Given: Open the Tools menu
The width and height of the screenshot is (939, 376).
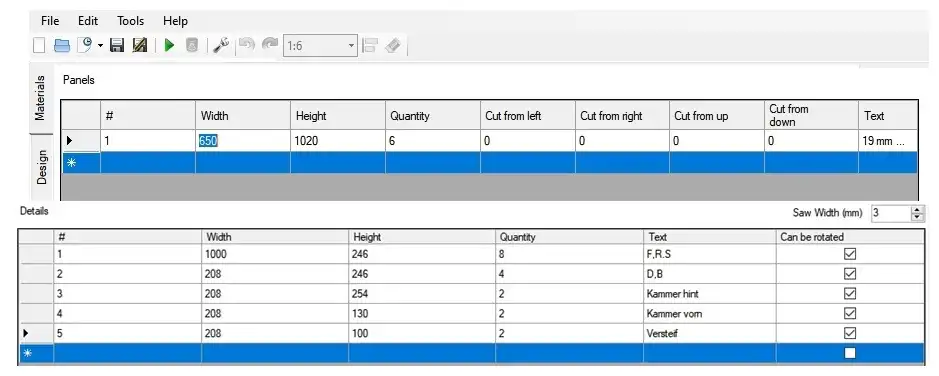Looking at the screenshot, I should click(x=131, y=21).
